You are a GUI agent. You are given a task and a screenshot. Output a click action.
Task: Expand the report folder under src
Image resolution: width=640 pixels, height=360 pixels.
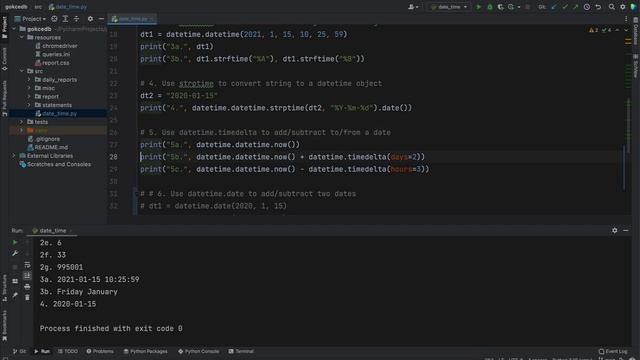(x=29, y=97)
